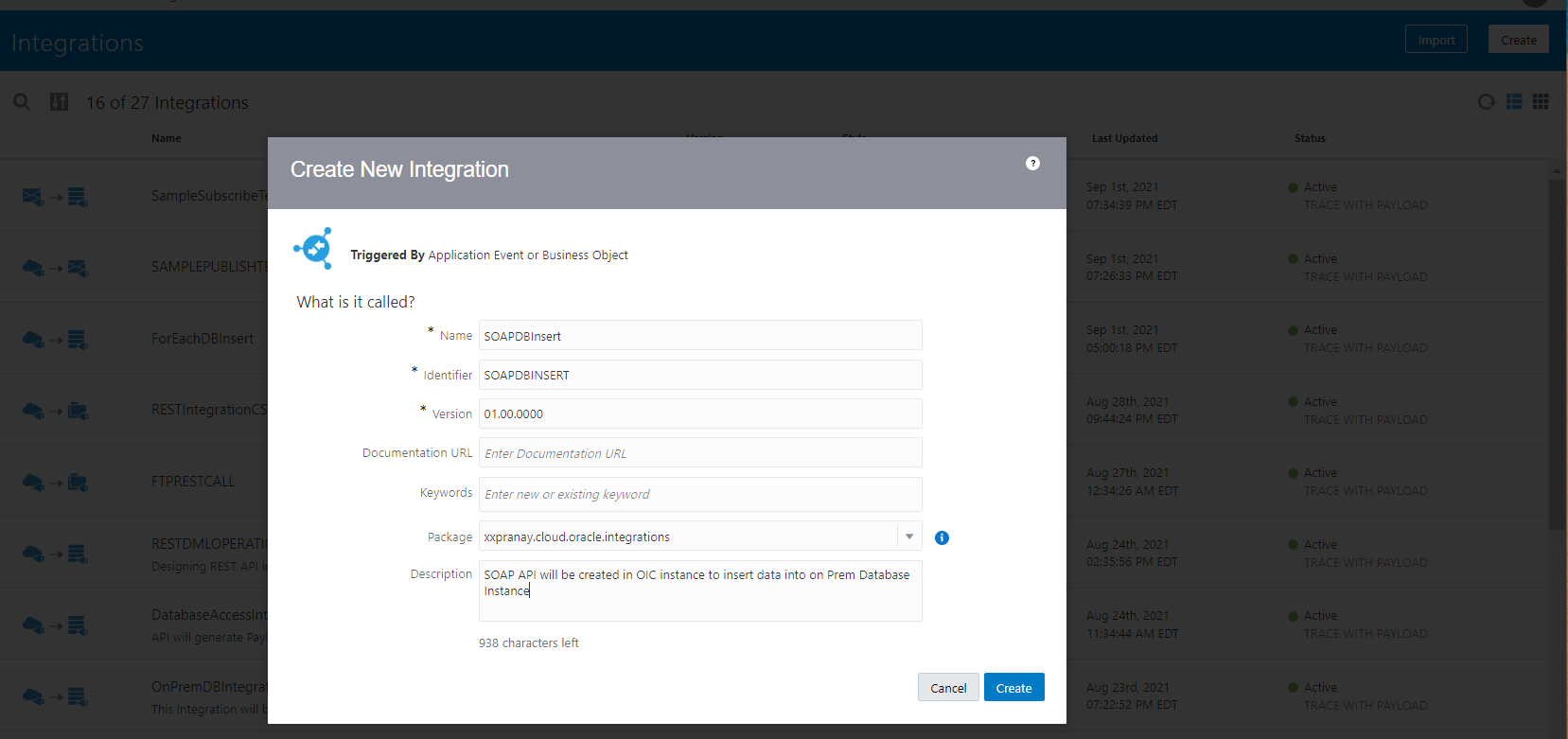Viewport: 1568px width, 739px height.
Task: Switch to list view icon
Action: 1514,101
